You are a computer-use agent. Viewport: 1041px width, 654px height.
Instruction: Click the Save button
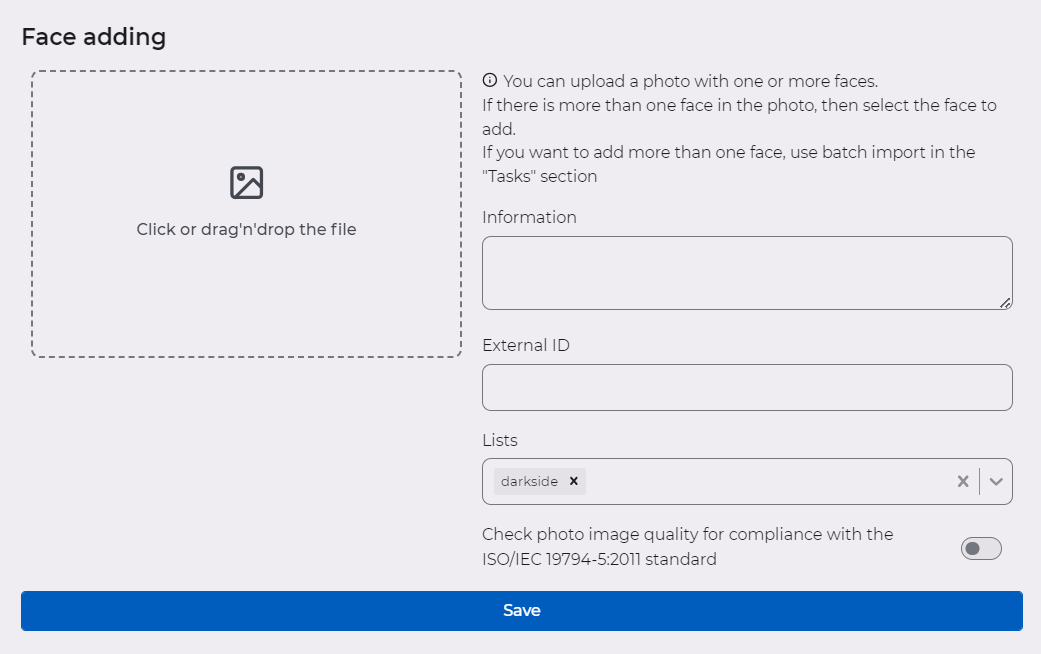click(x=522, y=610)
